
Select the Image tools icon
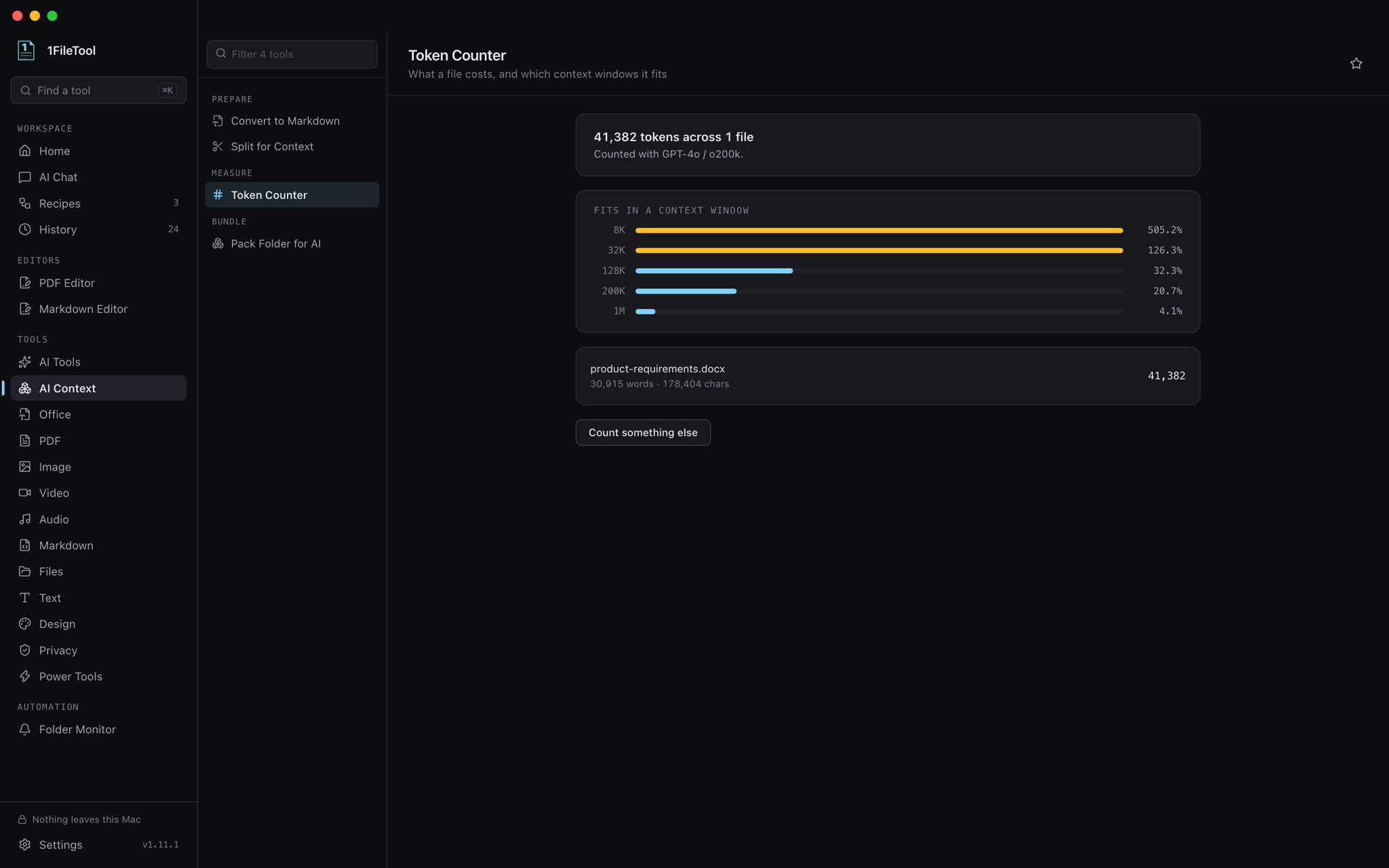[x=25, y=467]
